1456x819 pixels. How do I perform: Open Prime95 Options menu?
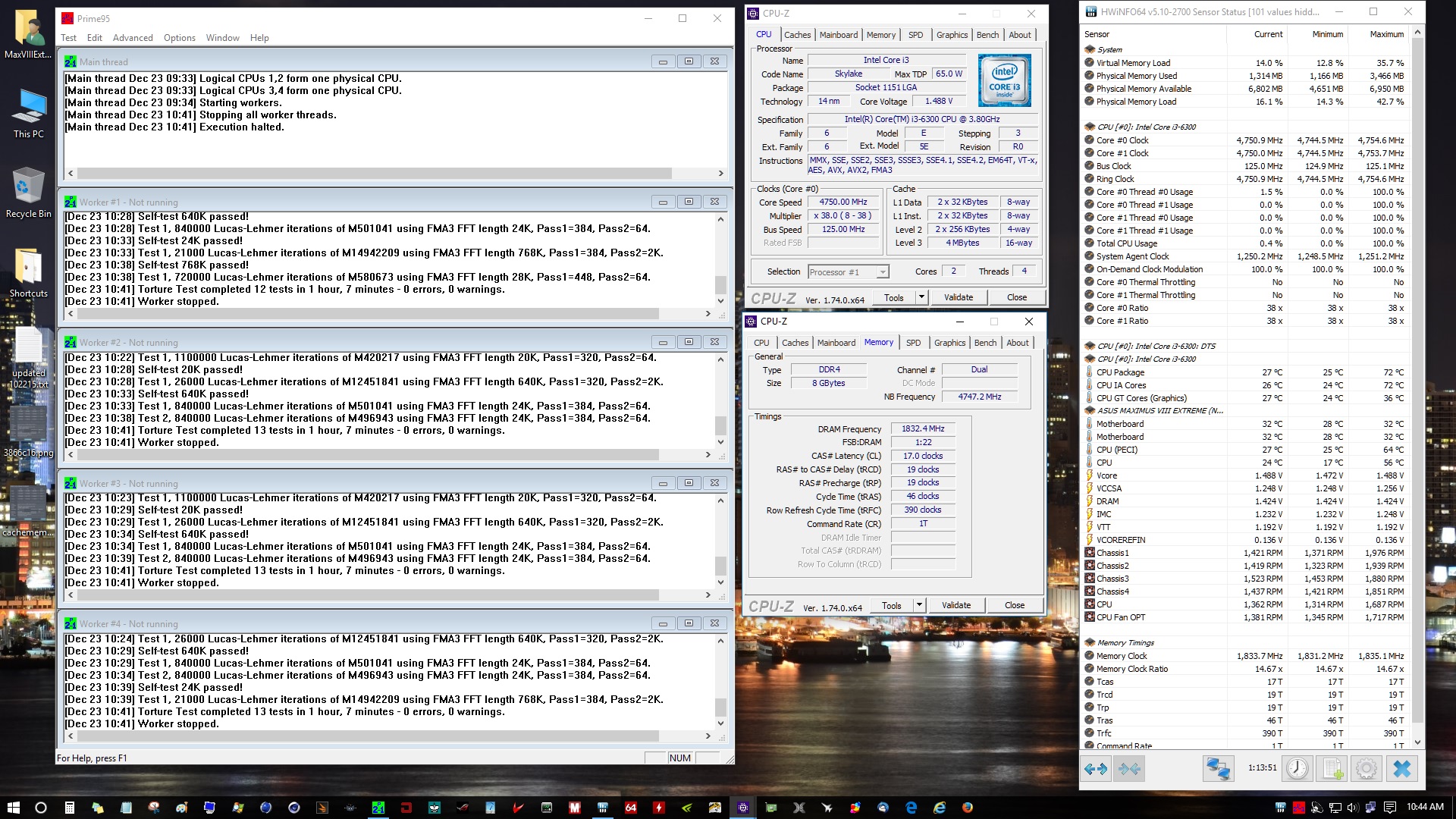pyautogui.click(x=179, y=37)
